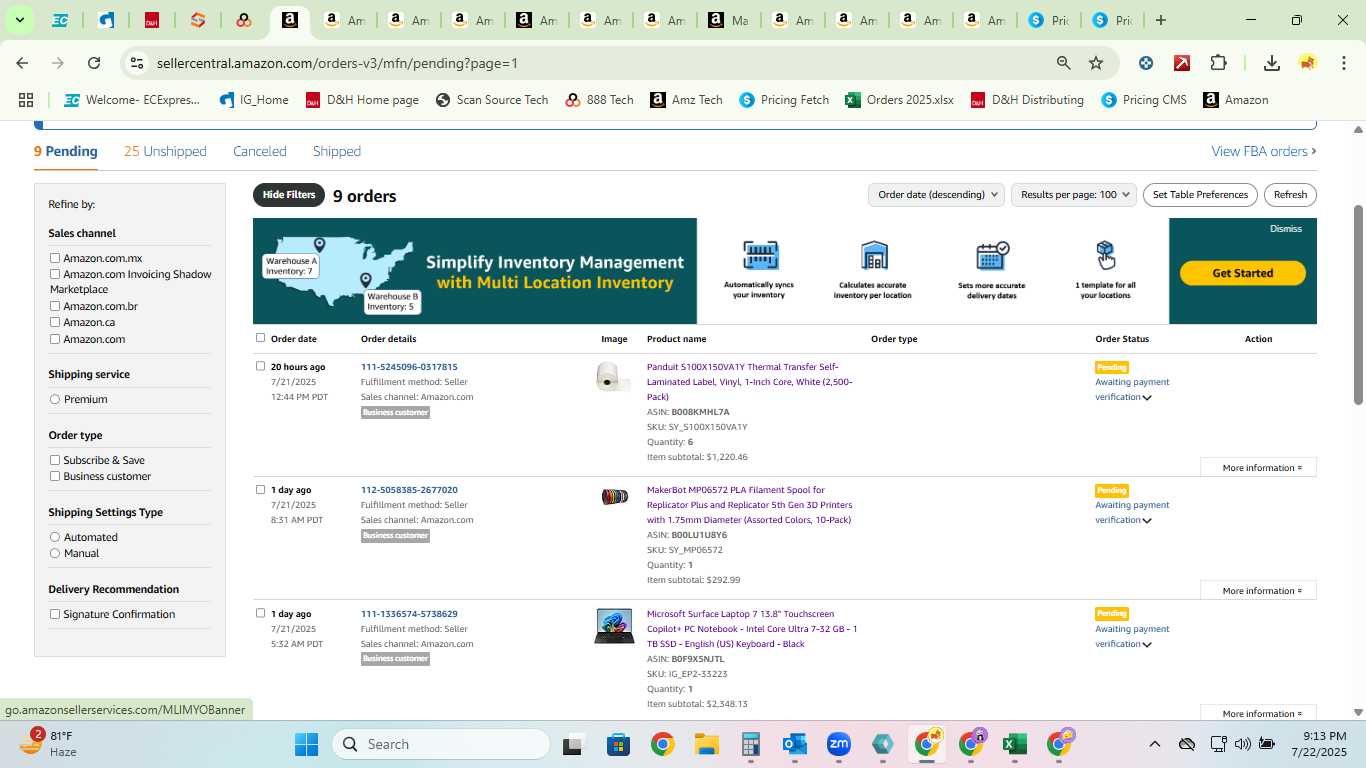1366x768 pixels.
Task: Open Calculator from taskbar
Action: 751,744
